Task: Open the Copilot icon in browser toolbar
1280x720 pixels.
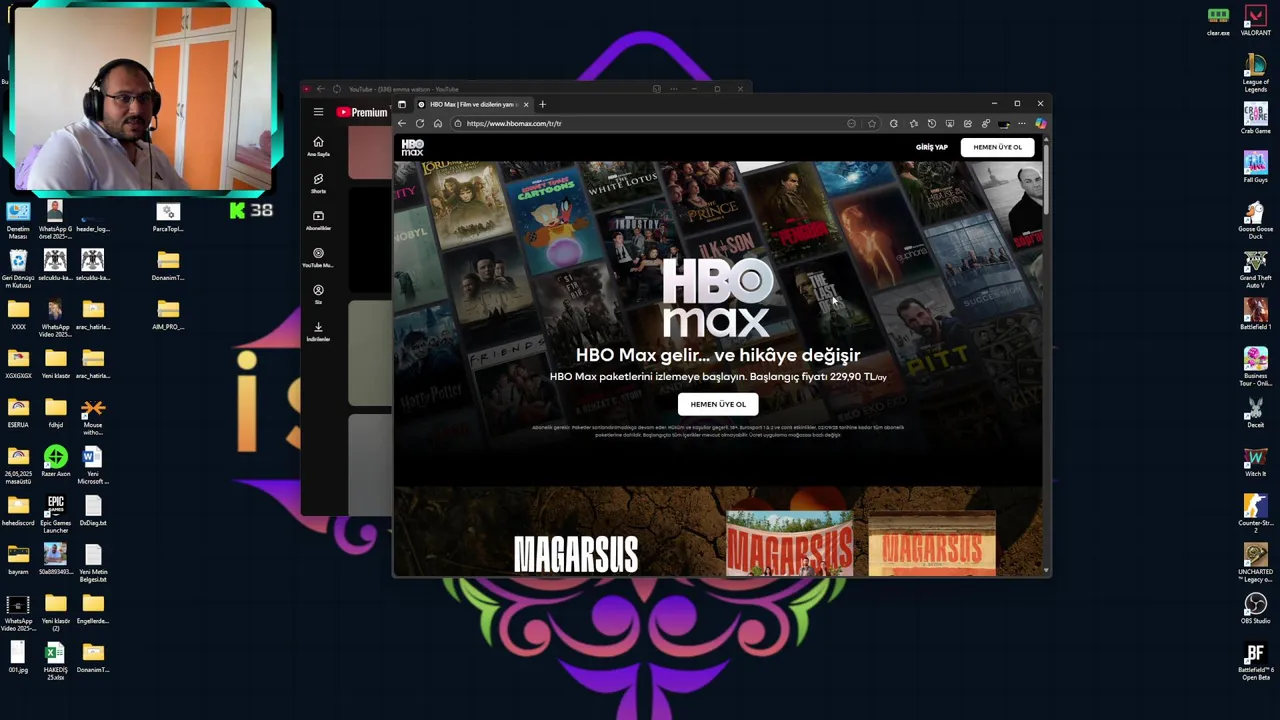Action: (x=1040, y=124)
